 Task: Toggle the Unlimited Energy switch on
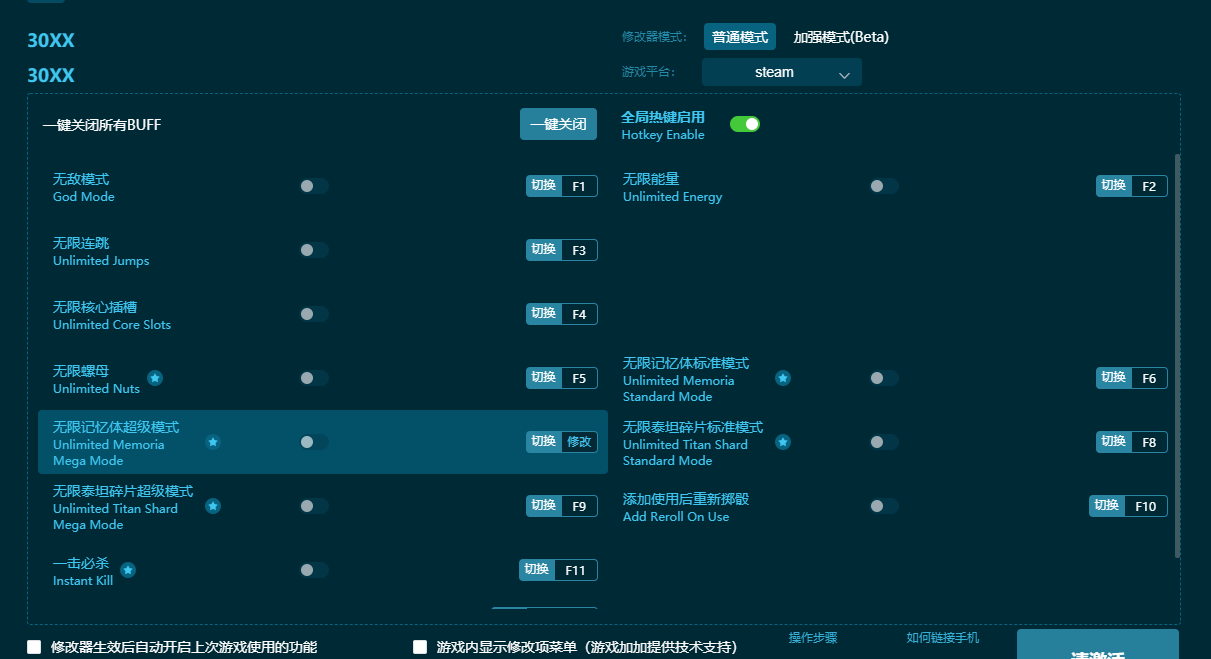pos(884,186)
